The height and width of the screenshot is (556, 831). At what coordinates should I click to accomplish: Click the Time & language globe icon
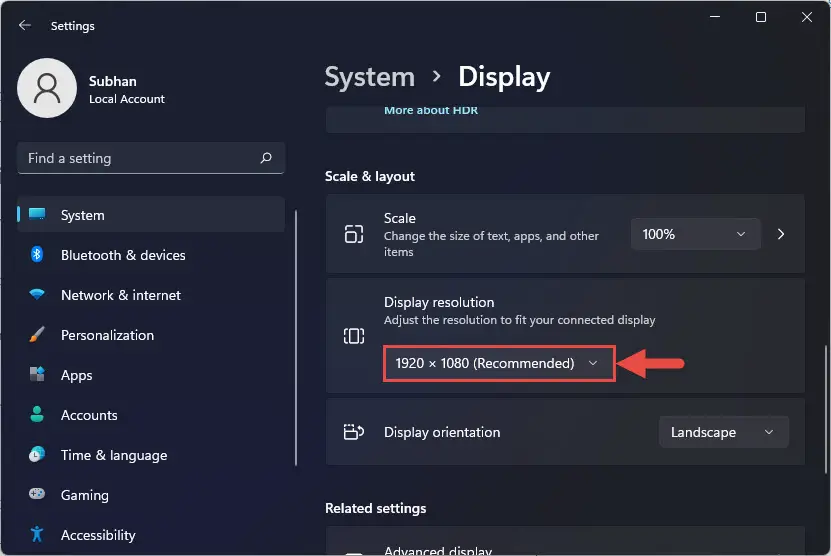37,455
